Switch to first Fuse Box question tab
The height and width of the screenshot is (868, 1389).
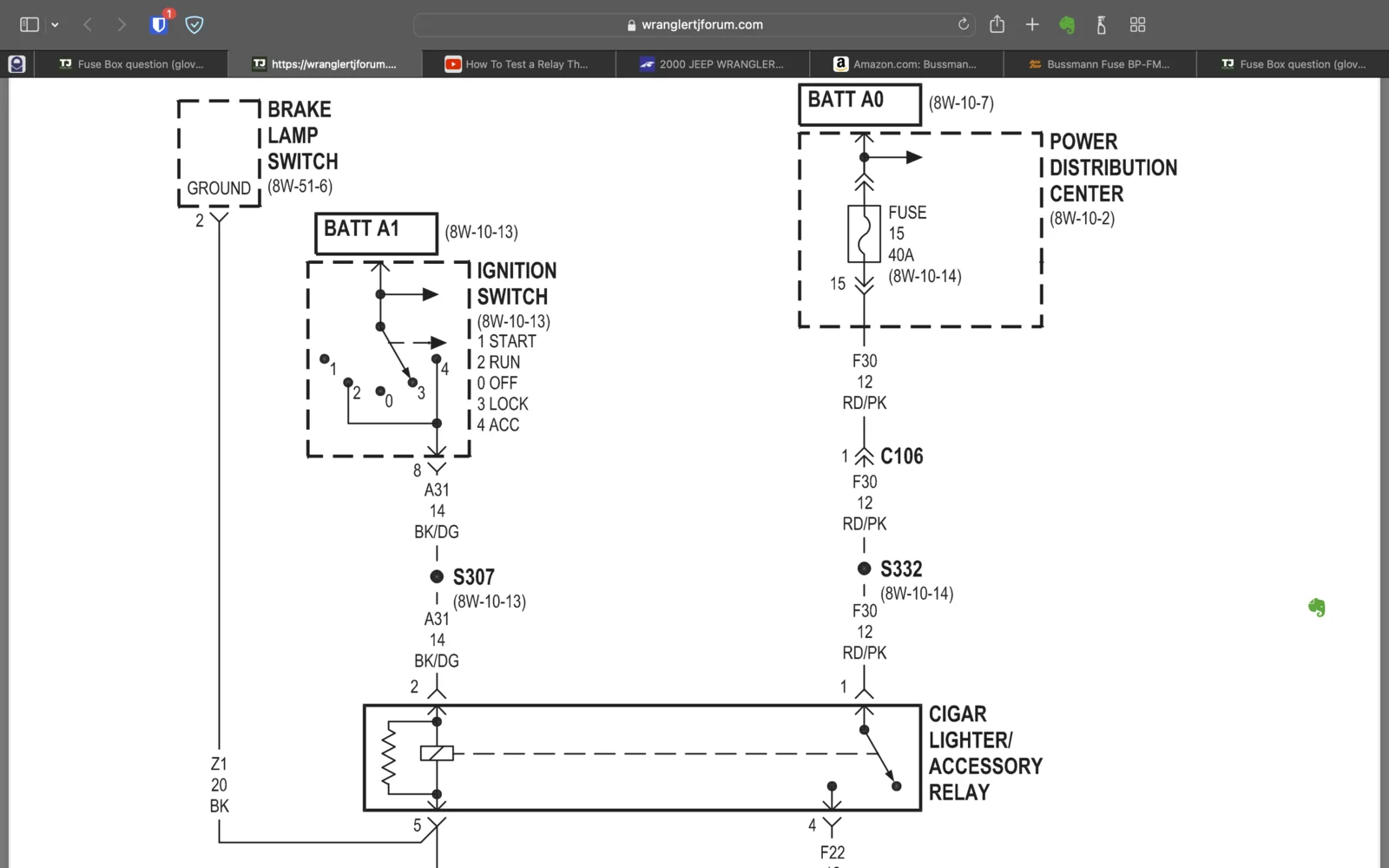tap(131, 64)
